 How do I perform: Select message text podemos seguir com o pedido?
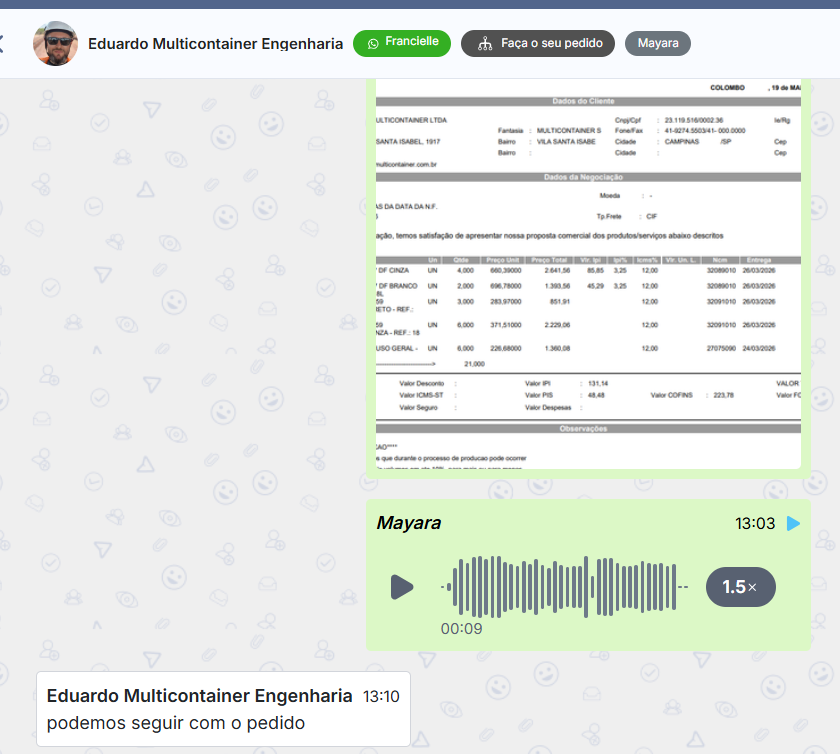[x=176, y=723]
